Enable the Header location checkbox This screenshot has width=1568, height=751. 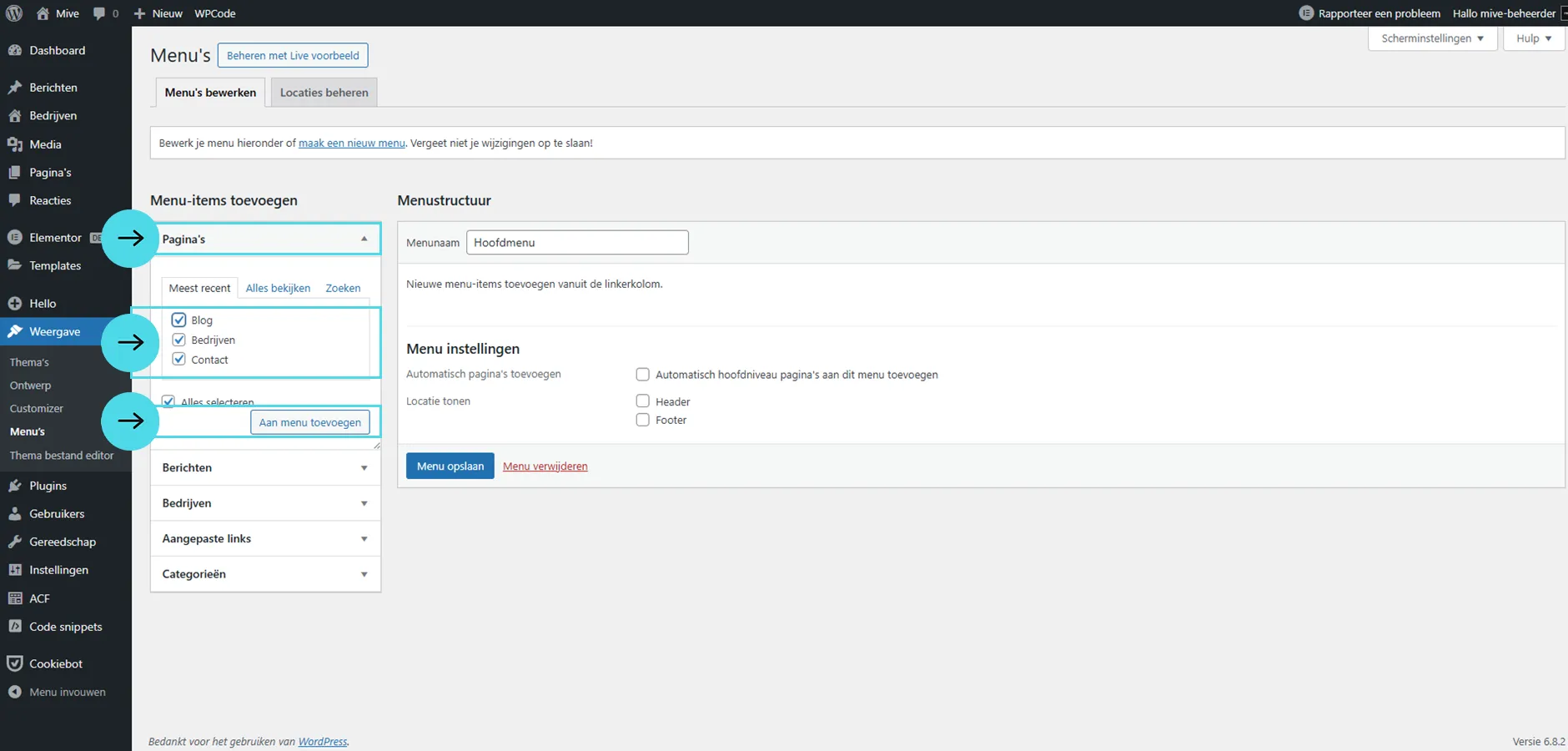point(642,401)
